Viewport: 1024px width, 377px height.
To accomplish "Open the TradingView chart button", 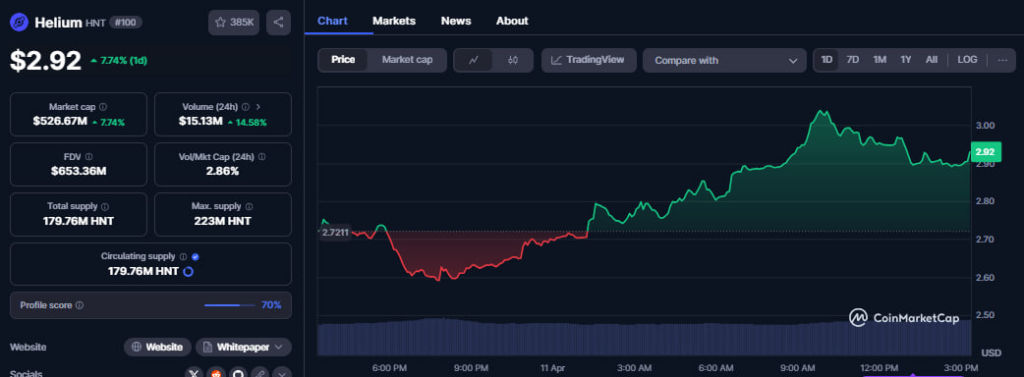I will [588, 60].
